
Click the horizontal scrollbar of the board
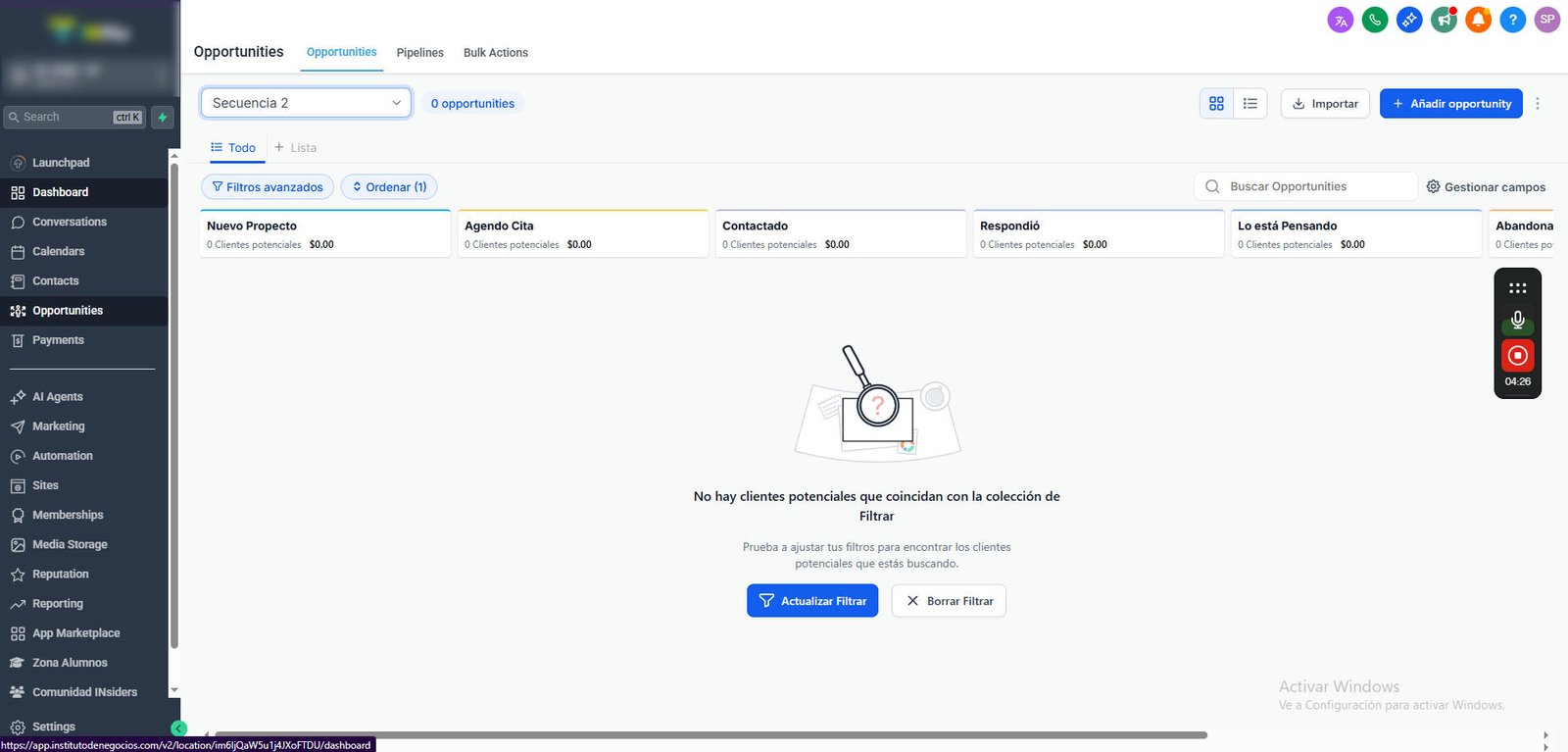(x=710, y=734)
